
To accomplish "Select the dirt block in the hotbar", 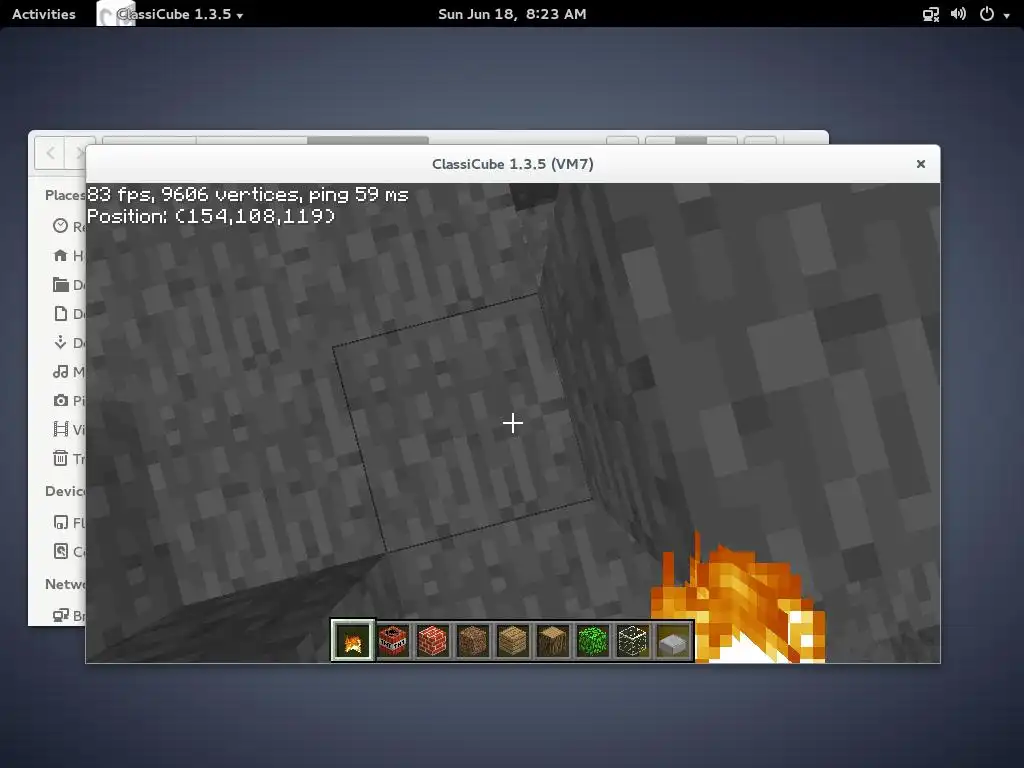I will pyautogui.click(x=473, y=641).
